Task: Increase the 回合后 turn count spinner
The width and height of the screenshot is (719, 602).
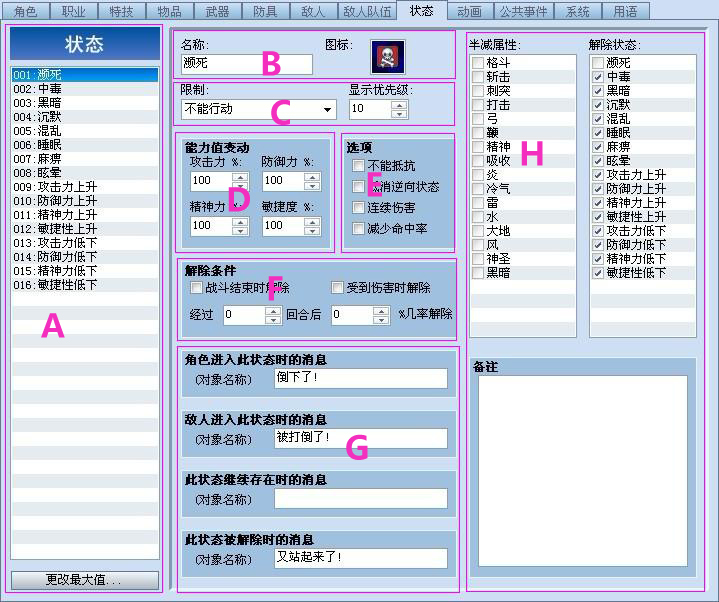Action: tap(273, 311)
